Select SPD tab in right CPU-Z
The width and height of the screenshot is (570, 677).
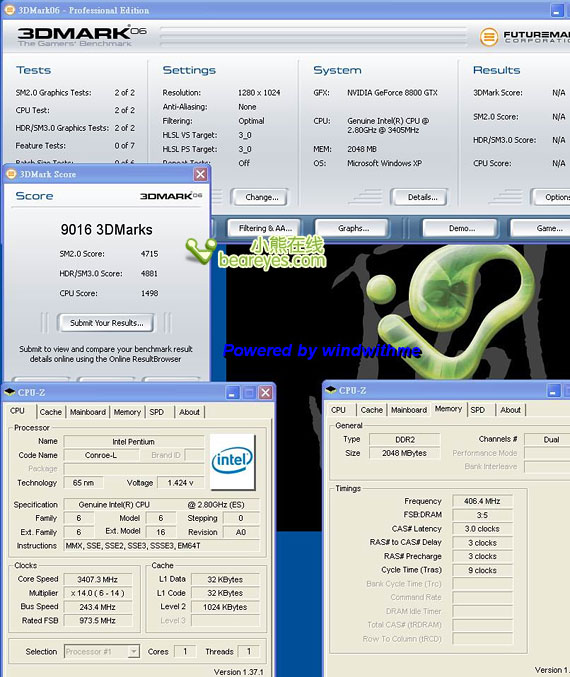click(x=478, y=410)
